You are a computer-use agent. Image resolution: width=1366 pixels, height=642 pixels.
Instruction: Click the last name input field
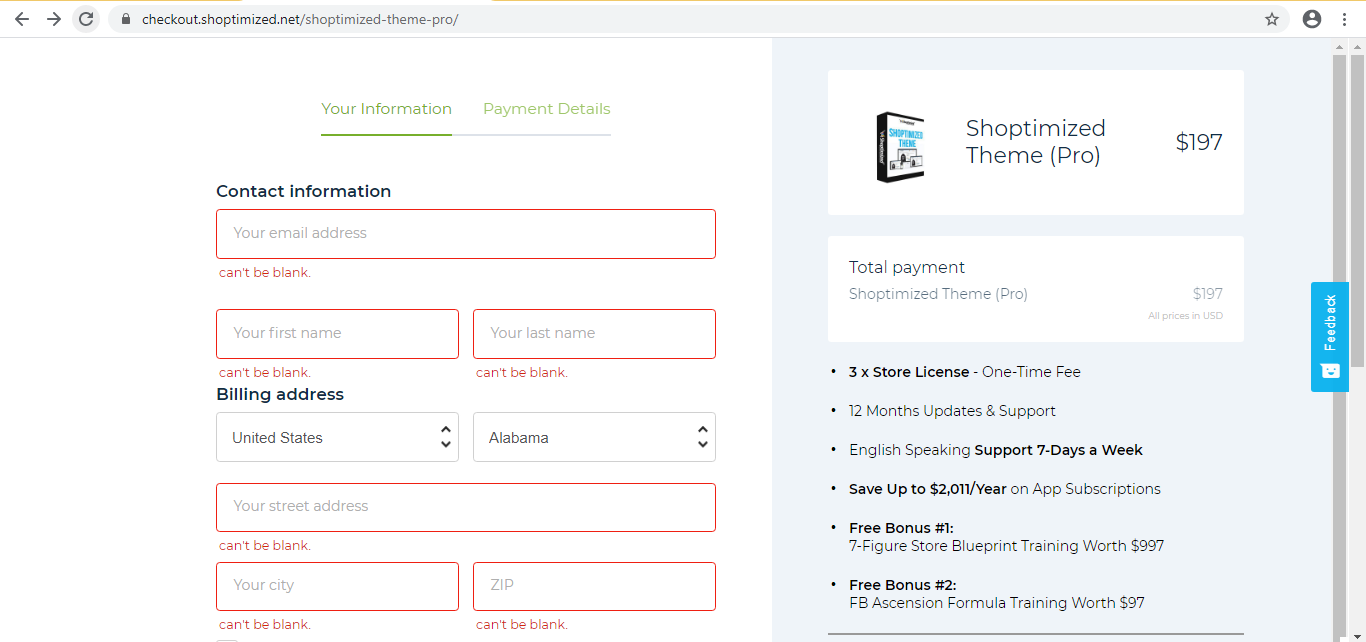(594, 334)
